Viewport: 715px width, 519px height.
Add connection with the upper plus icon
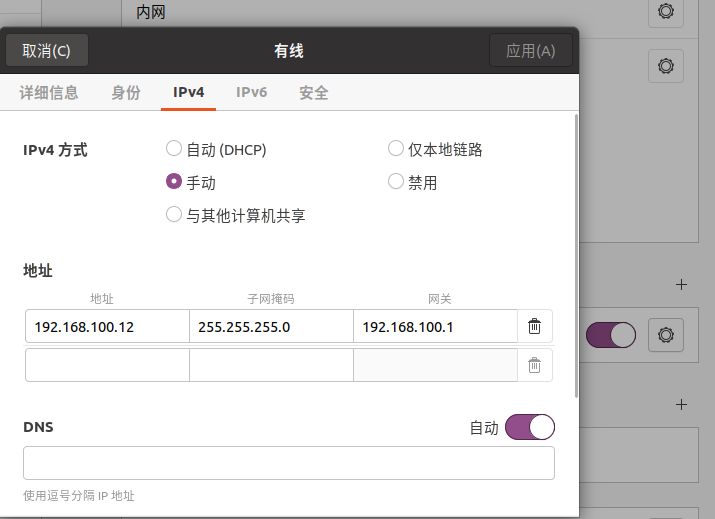681,285
